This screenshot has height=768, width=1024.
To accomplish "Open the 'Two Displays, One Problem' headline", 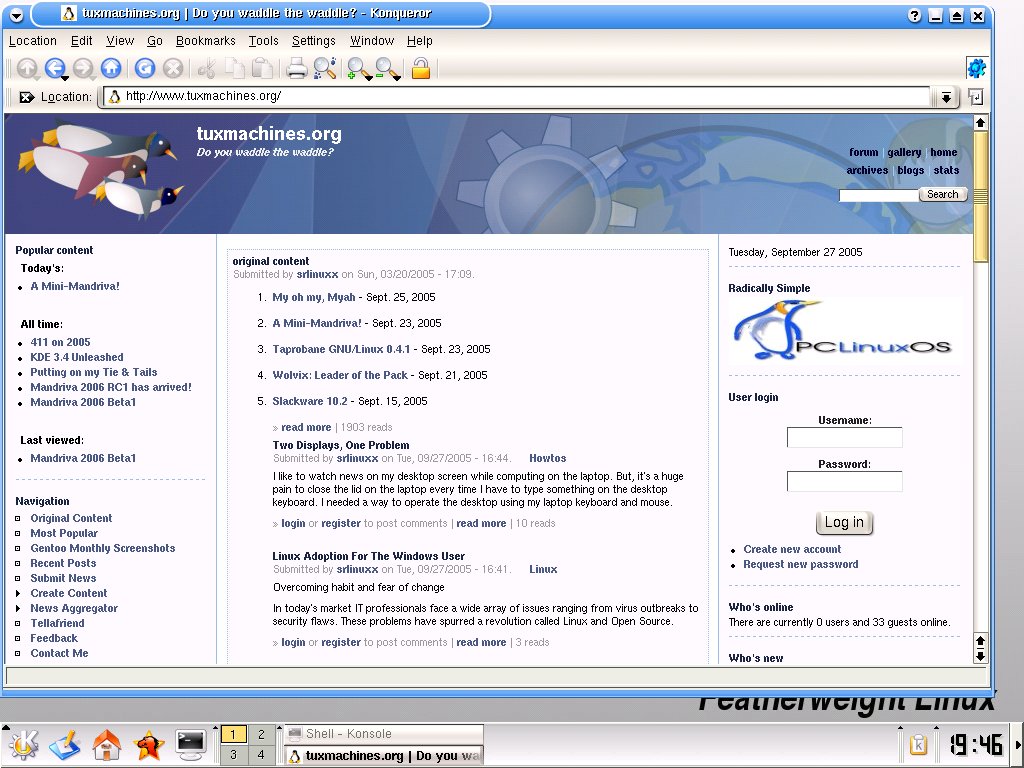I will [341, 445].
